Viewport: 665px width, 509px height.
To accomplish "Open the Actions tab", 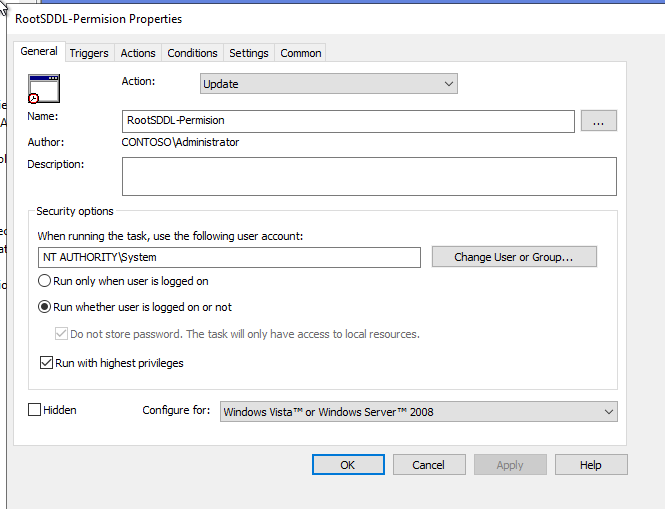I will pyautogui.click(x=138, y=53).
